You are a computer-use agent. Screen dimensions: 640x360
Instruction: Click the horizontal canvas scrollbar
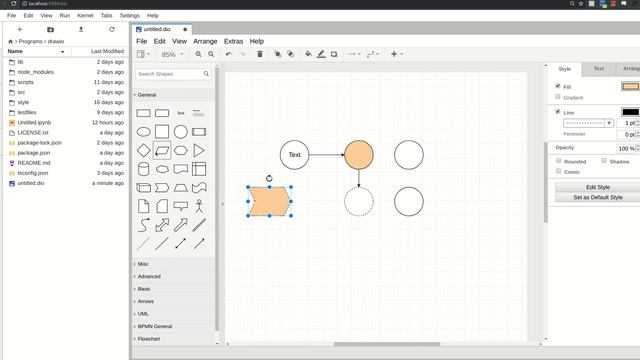coord(387,344)
